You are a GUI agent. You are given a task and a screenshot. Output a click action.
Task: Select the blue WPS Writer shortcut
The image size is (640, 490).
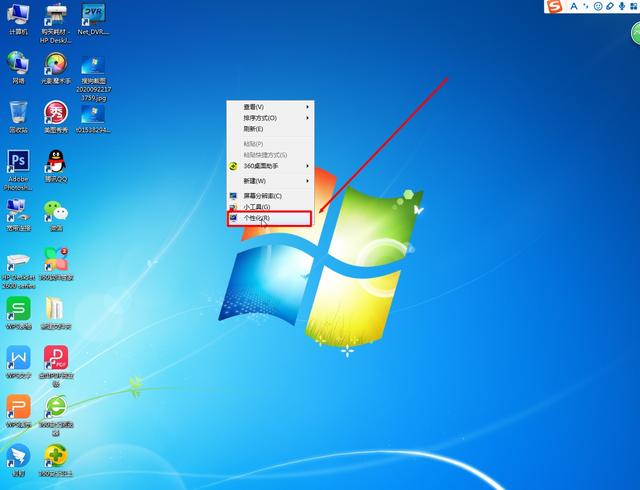(x=18, y=362)
